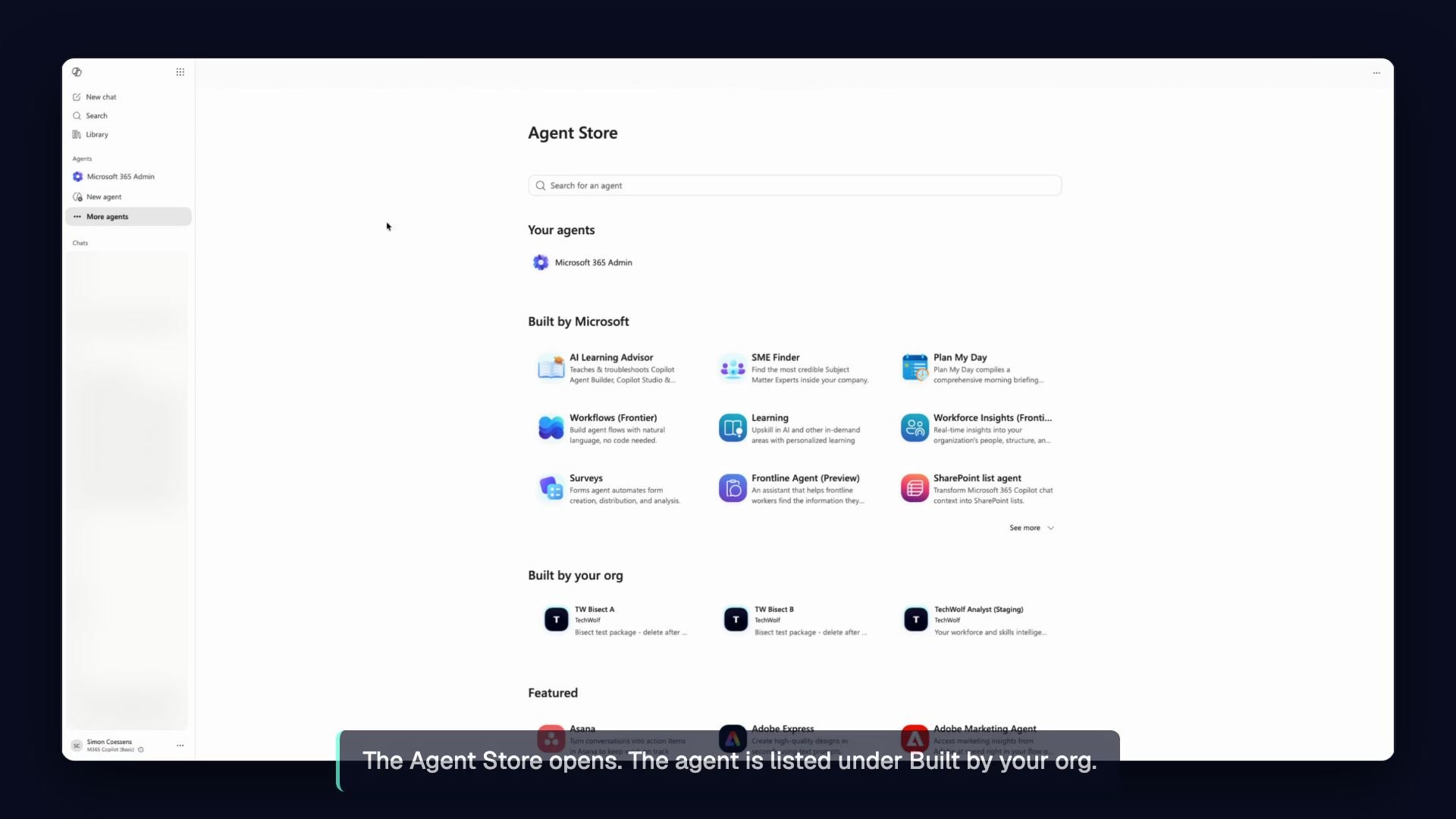Screen dimensions: 1456x819
Task: Click the Plan My Day calendar icon
Action: pyautogui.click(x=915, y=369)
